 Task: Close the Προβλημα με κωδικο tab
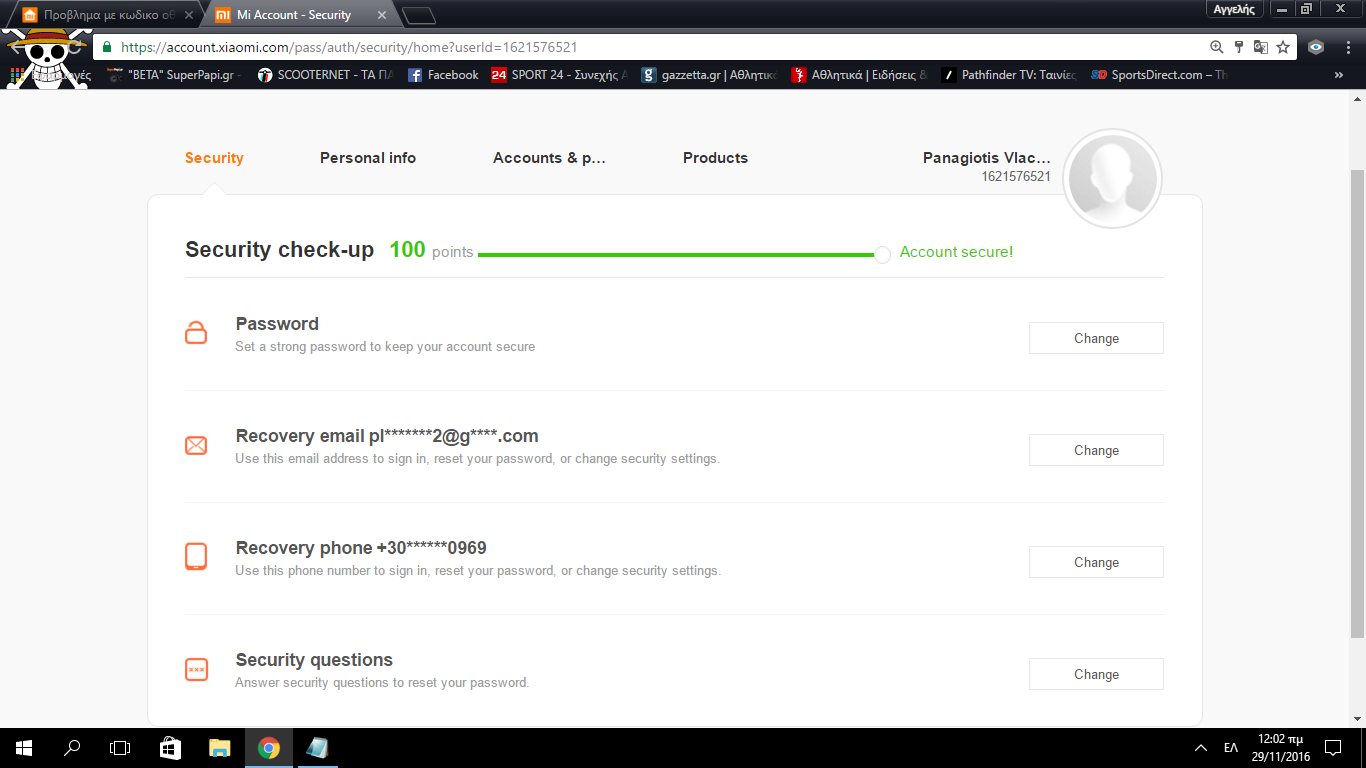pyautogui.click(x=187, y=15)
